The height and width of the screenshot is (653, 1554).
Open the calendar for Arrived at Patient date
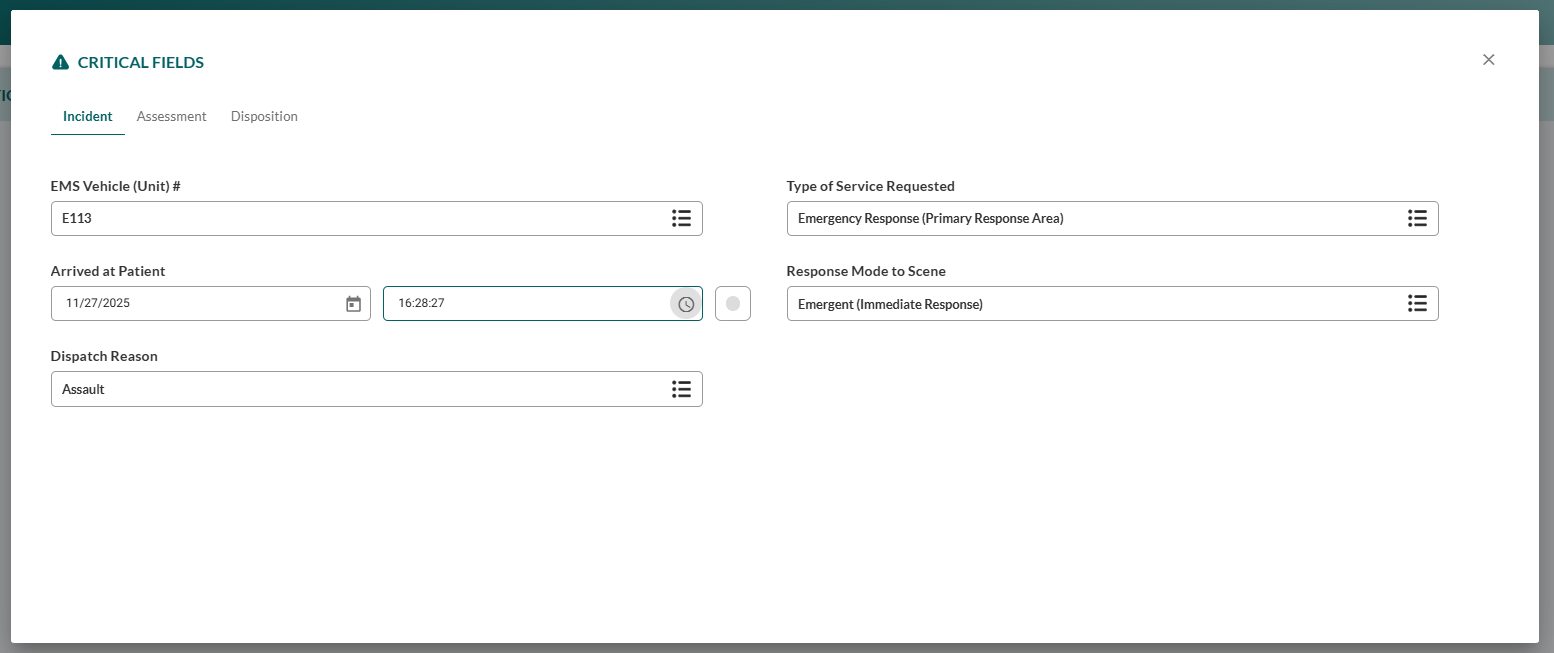[353, 303]
